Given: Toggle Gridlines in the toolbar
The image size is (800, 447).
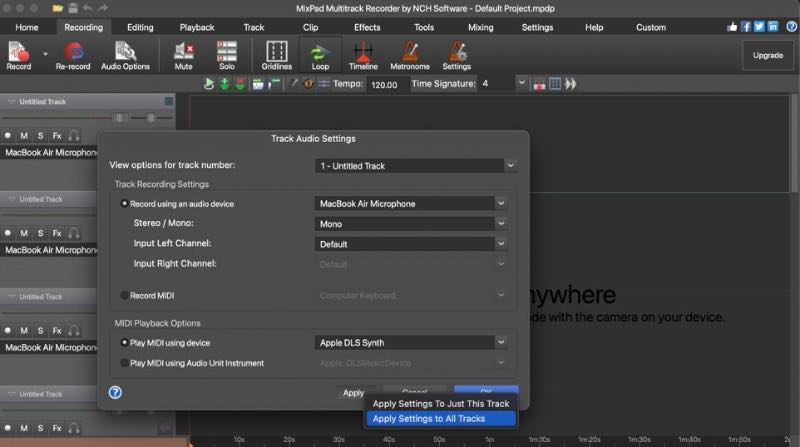Looking at the screenshot, I should pyautogui.click(x=276, y=54).
